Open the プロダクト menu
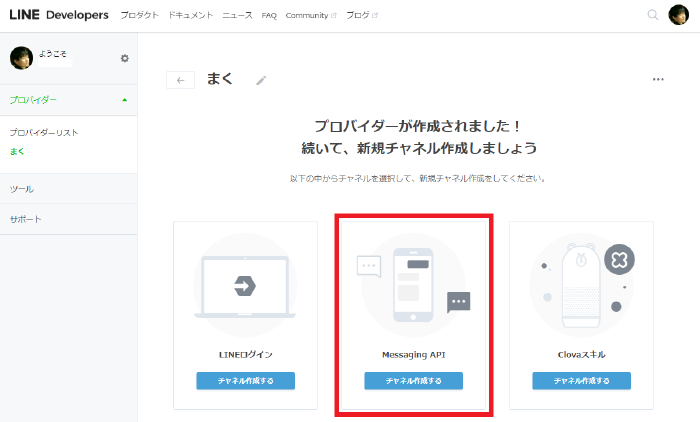The width and height of the screenshot is (700, 422). [x=139, y=16]
